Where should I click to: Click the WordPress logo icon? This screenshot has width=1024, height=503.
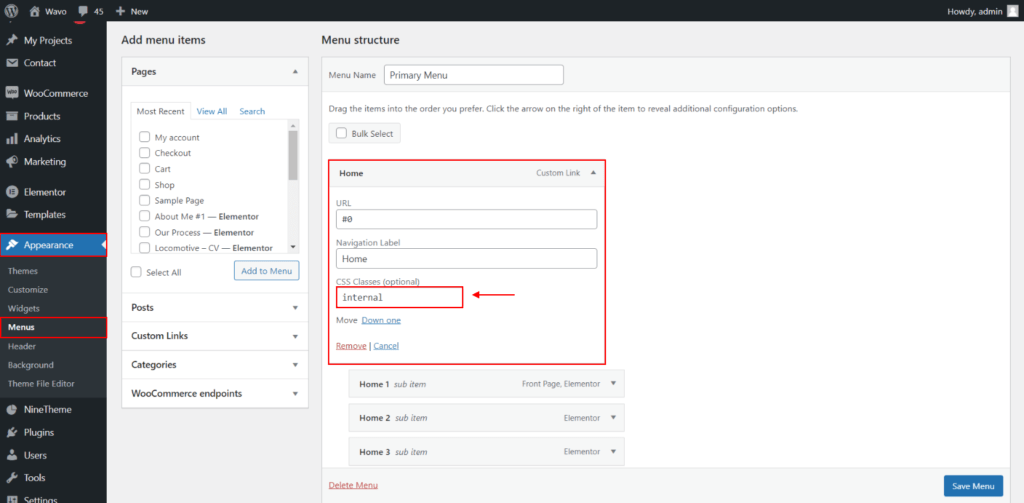tap(12, 10)
